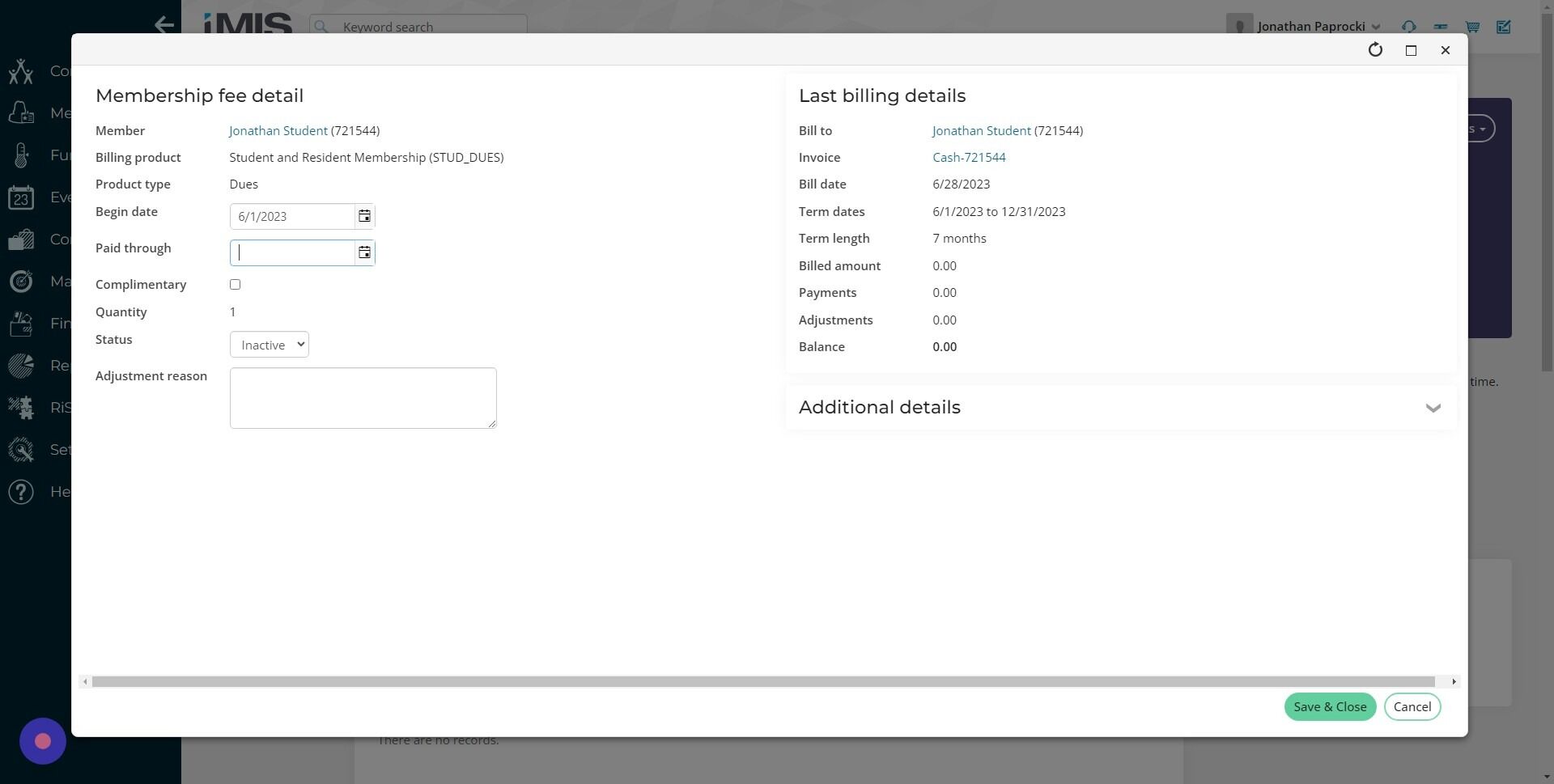This screenshot has height=784, width=1554.
Task: Click the scrollbar left arrow in dialog
Action: click(x=85, y=682)
